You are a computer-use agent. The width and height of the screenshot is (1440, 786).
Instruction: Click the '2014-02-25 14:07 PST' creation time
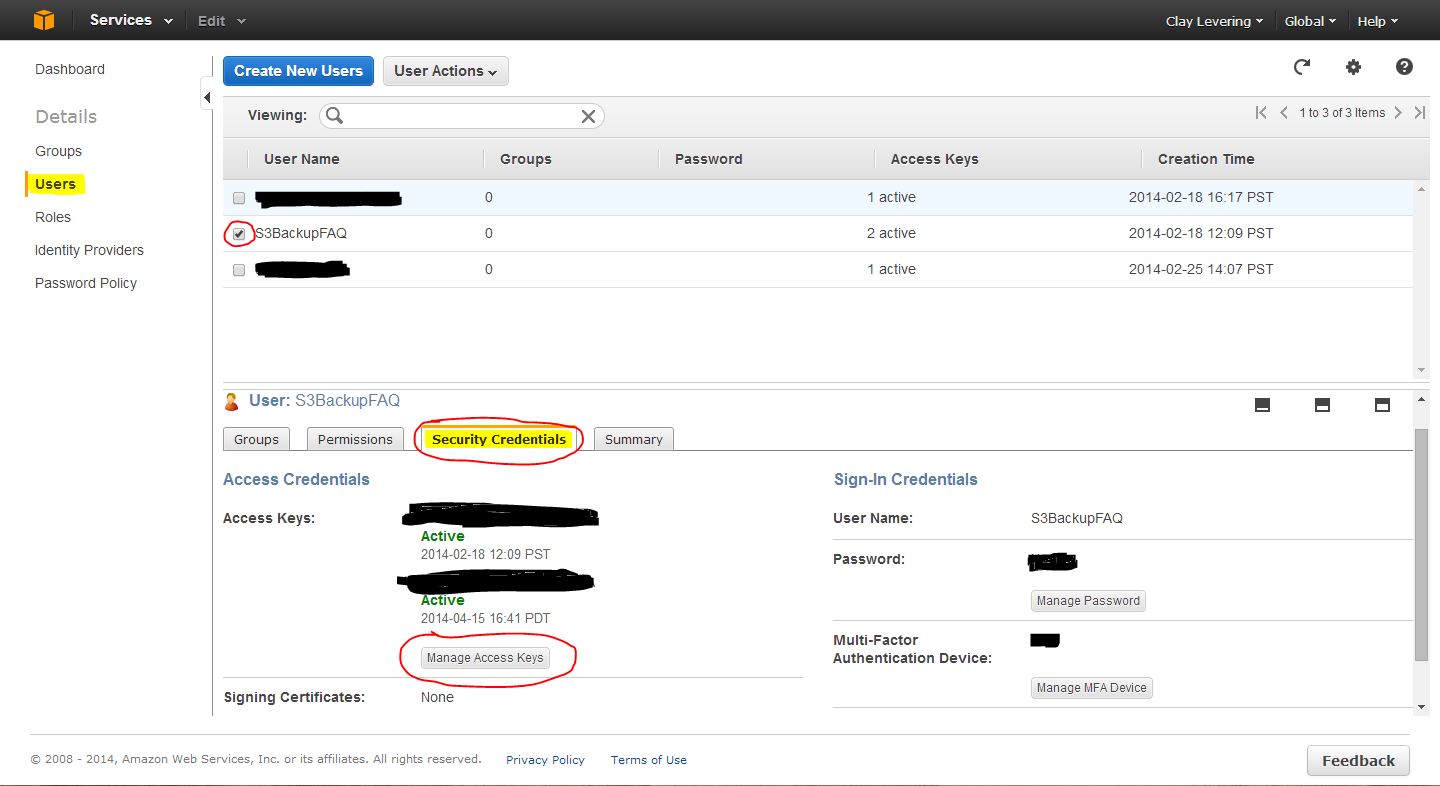click(x=1201, y=269)
